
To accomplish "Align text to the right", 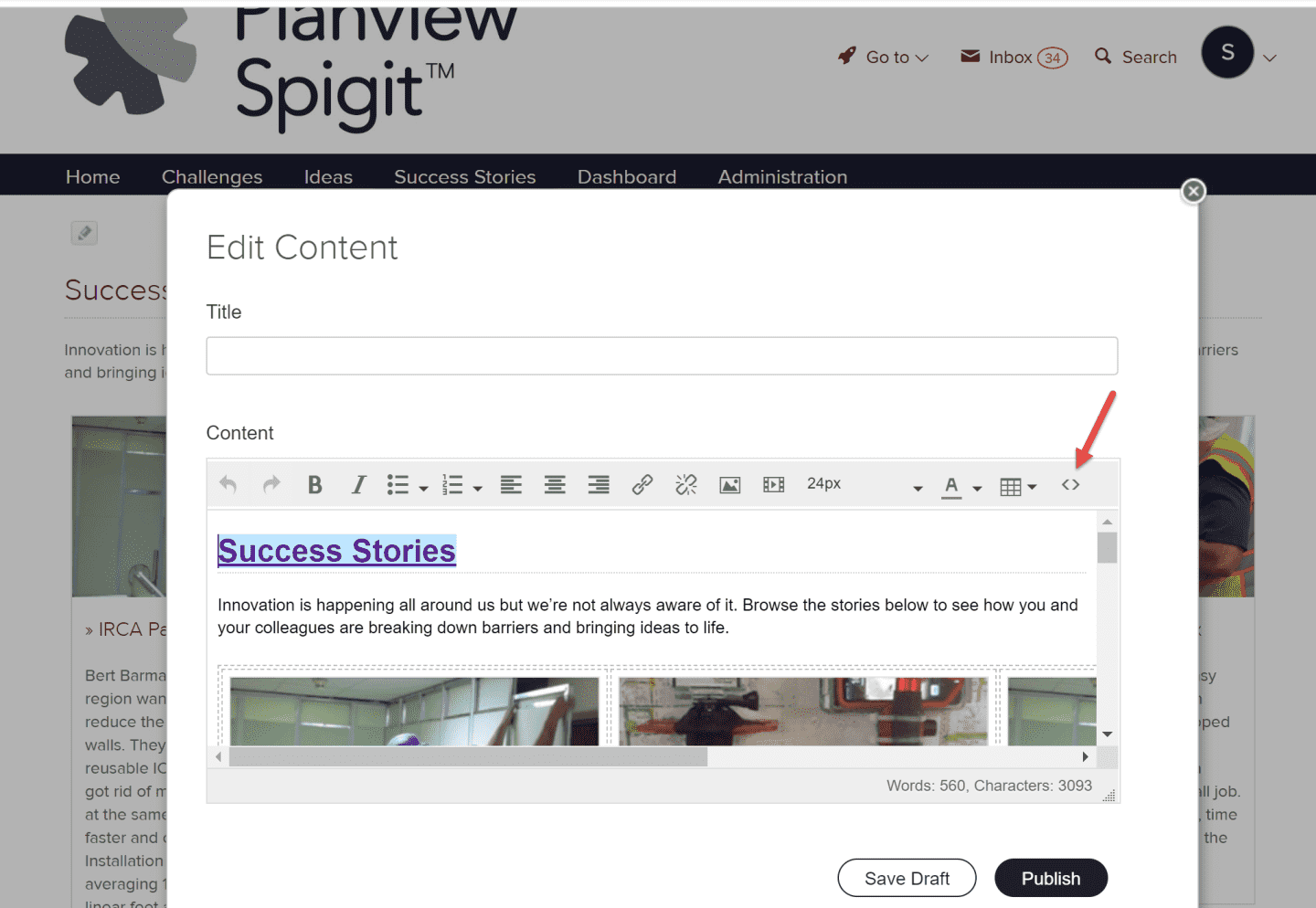I will pos(599,485).
